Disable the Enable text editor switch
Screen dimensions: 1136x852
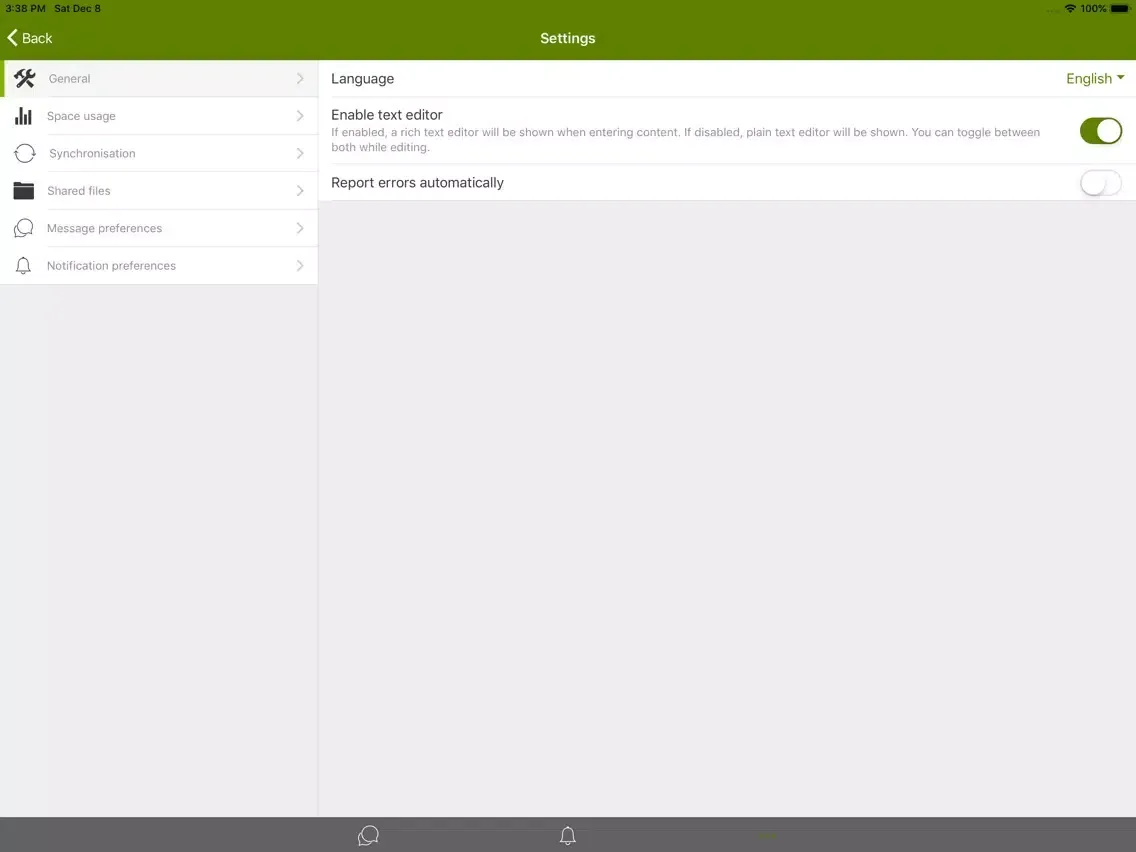[x=1100, y=131]
